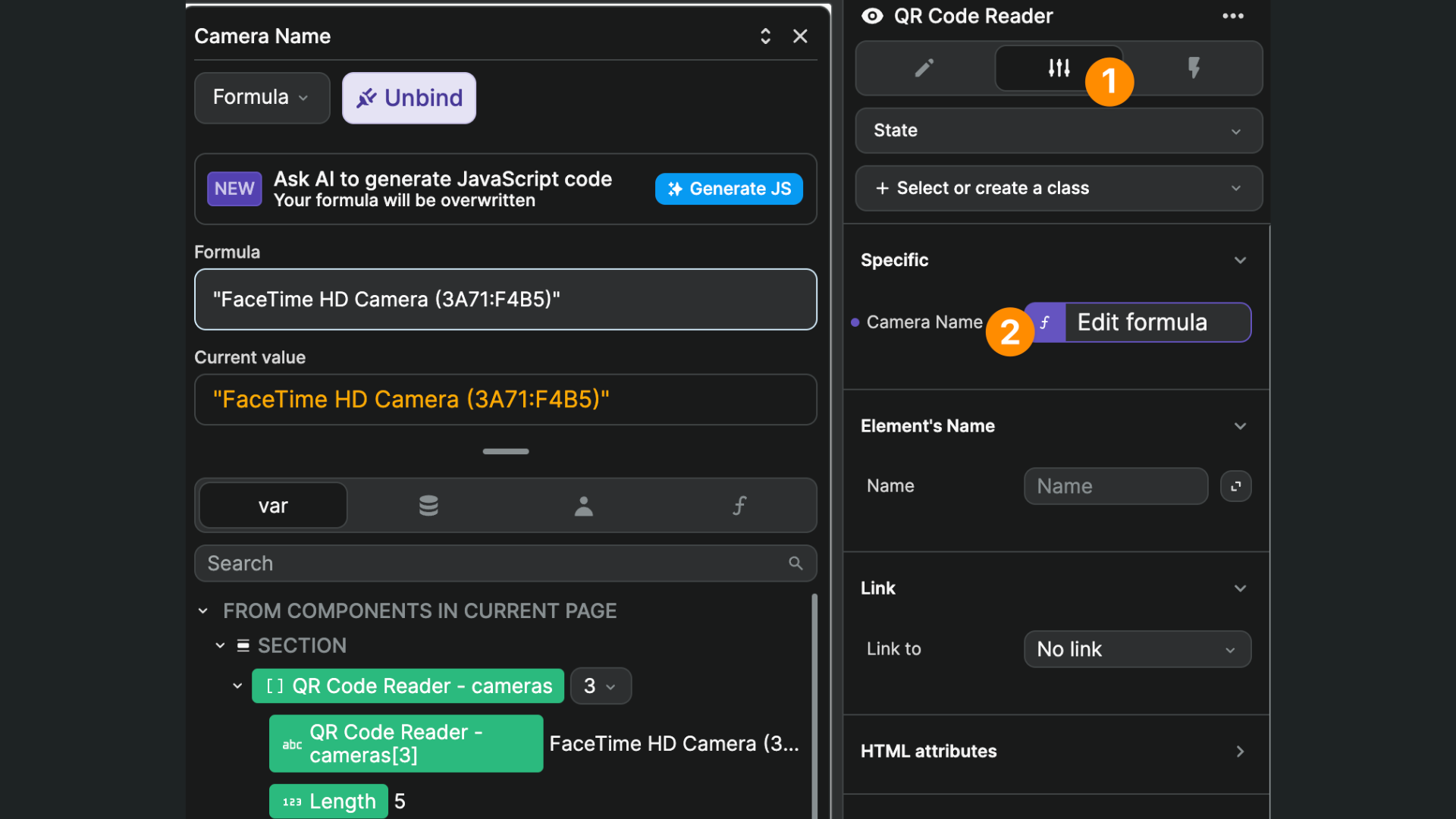Open QR Code Reader options ellipsis menu

(x=1233, y=16)
